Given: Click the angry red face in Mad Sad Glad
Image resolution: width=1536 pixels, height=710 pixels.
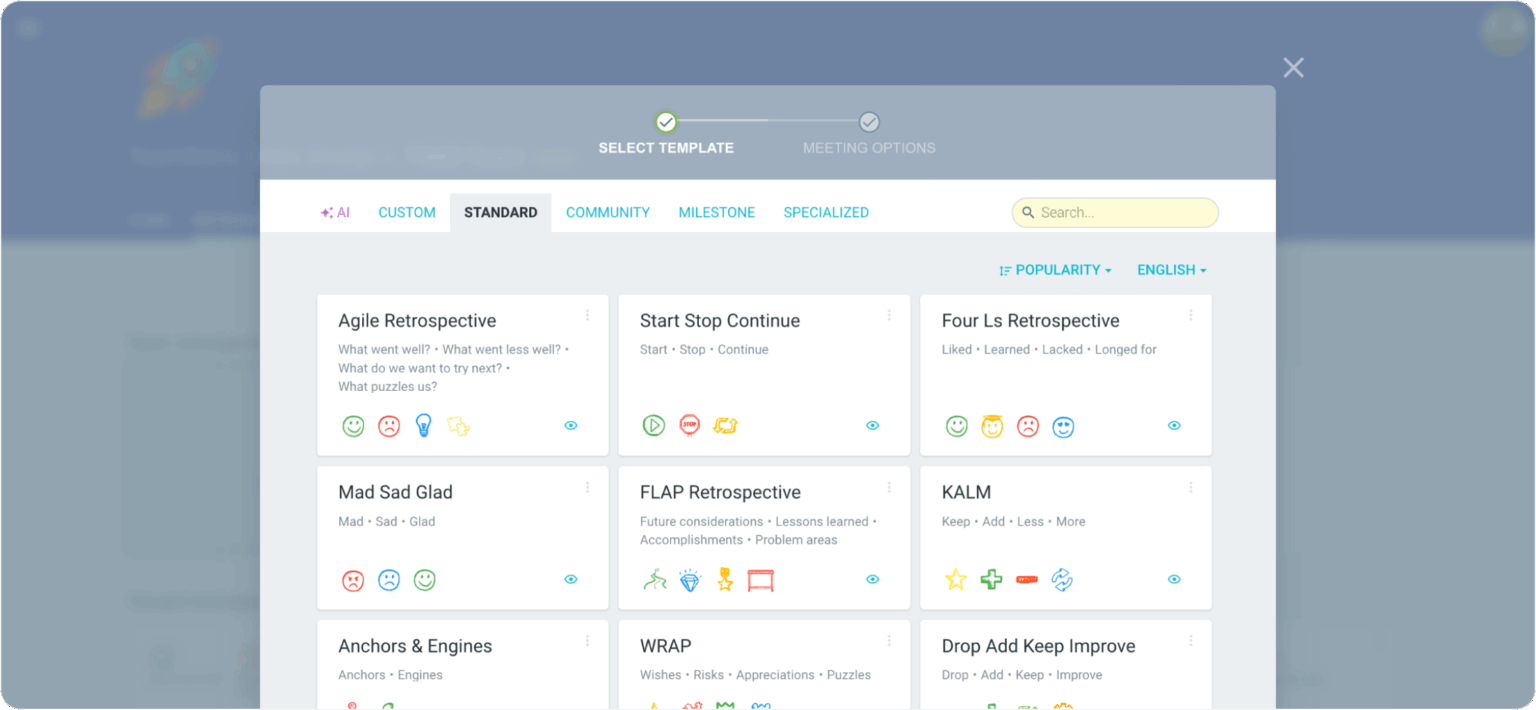Looking at the screenshot, I should [x=353, y=580].
